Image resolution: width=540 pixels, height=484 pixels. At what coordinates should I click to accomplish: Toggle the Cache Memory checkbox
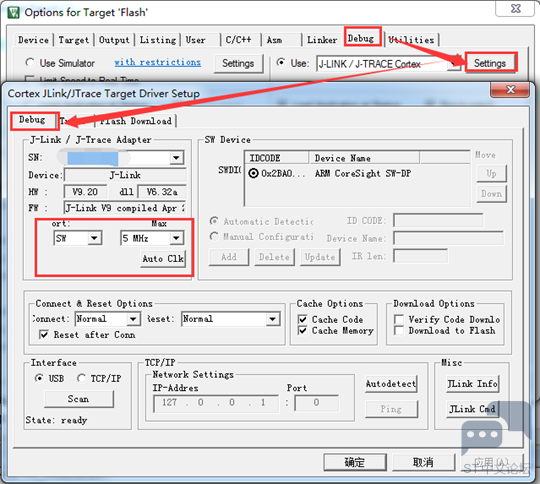click(x=302, y=331)
